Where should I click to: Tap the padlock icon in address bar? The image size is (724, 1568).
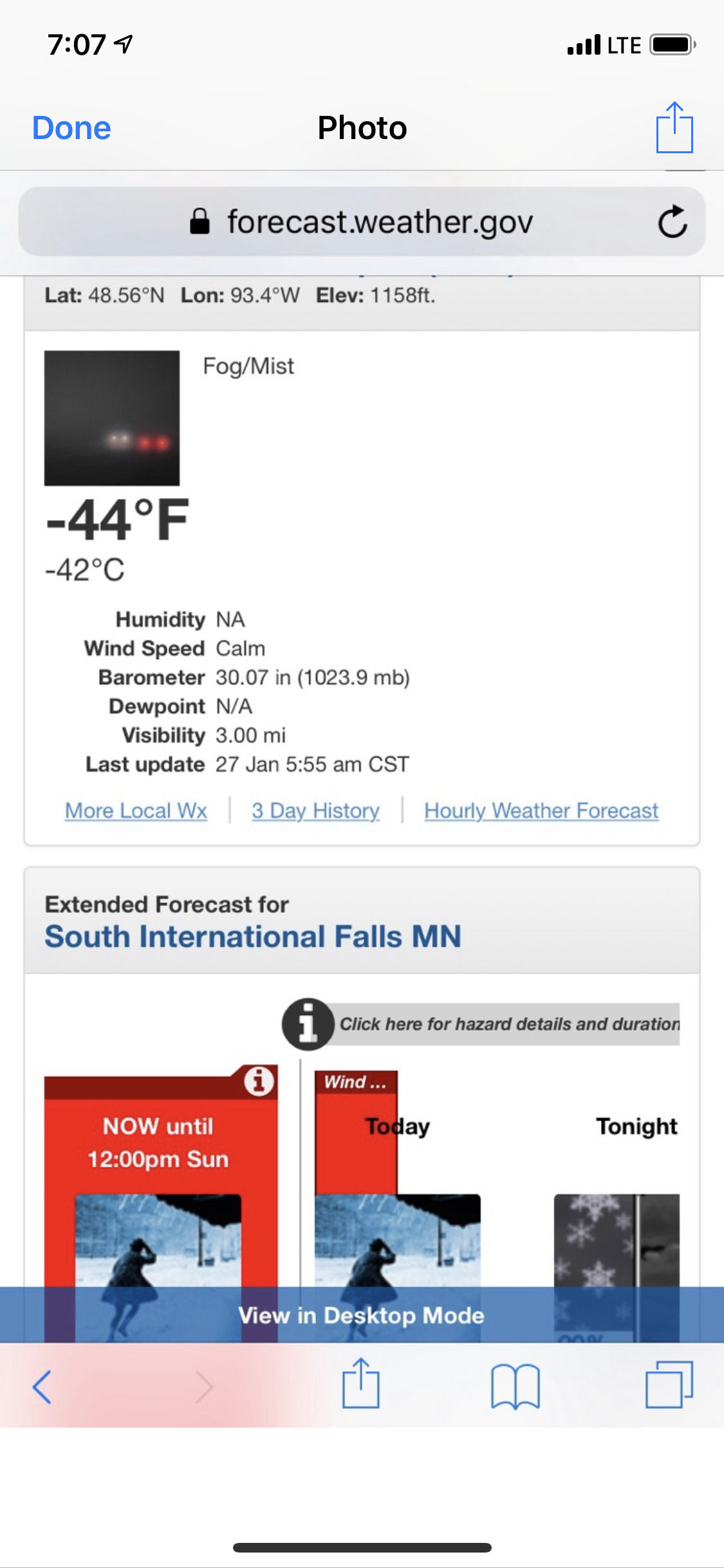pyautogui.click(x=200, y=222)
